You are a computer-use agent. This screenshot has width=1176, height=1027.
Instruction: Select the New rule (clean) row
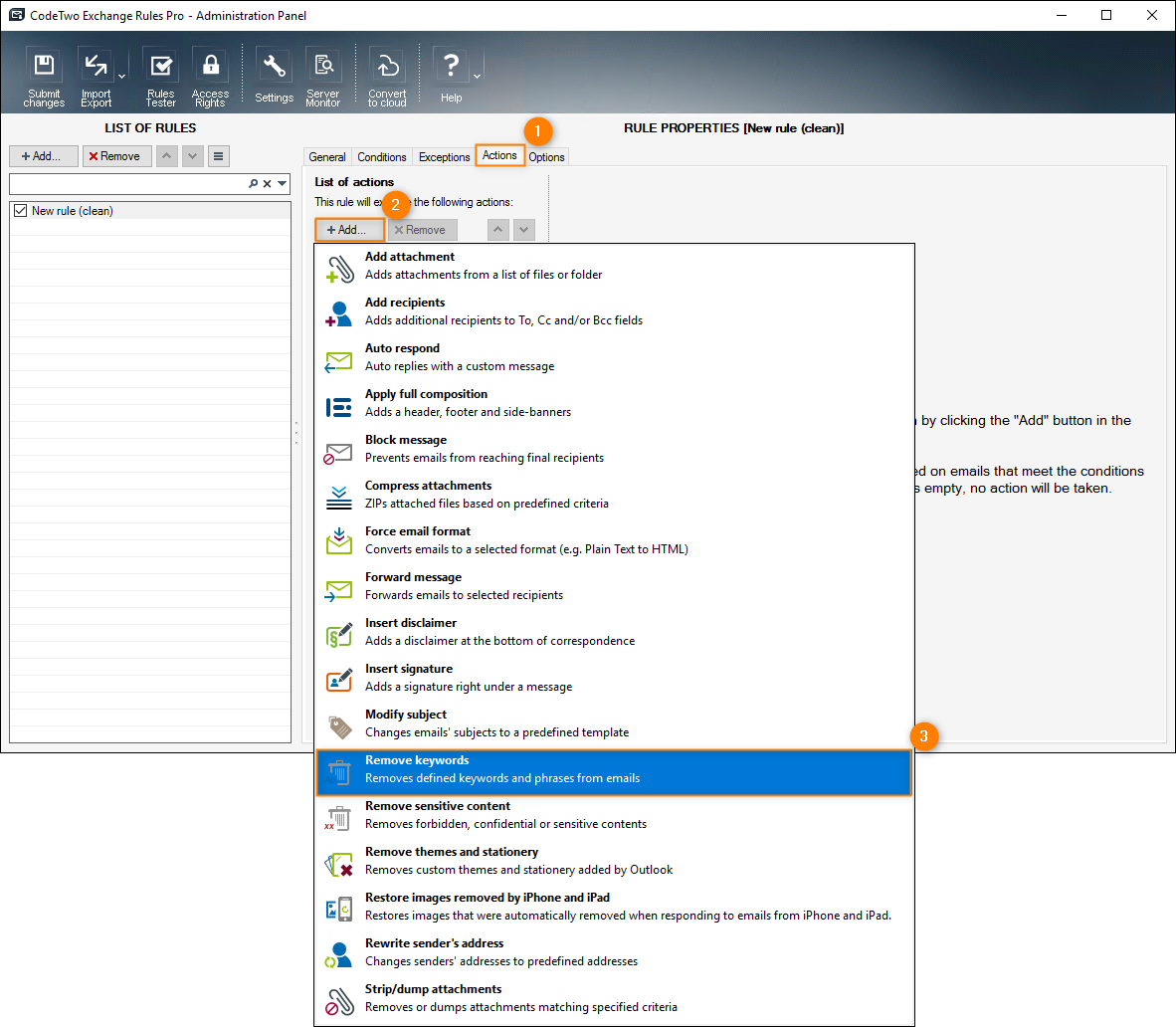[150, 211]
